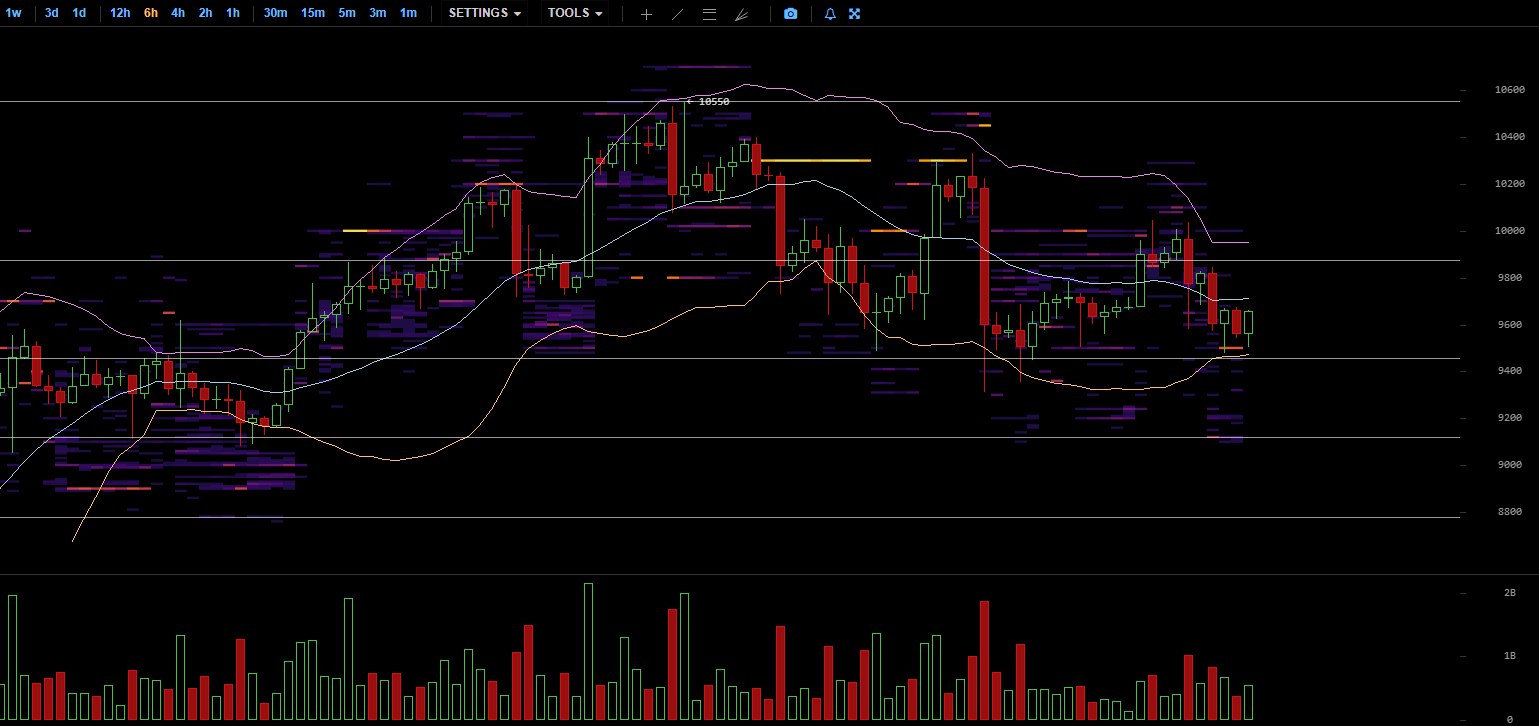Switch to the 5m timeframe
This screenshot has height=726, width=1539.
tap(346, 14)
